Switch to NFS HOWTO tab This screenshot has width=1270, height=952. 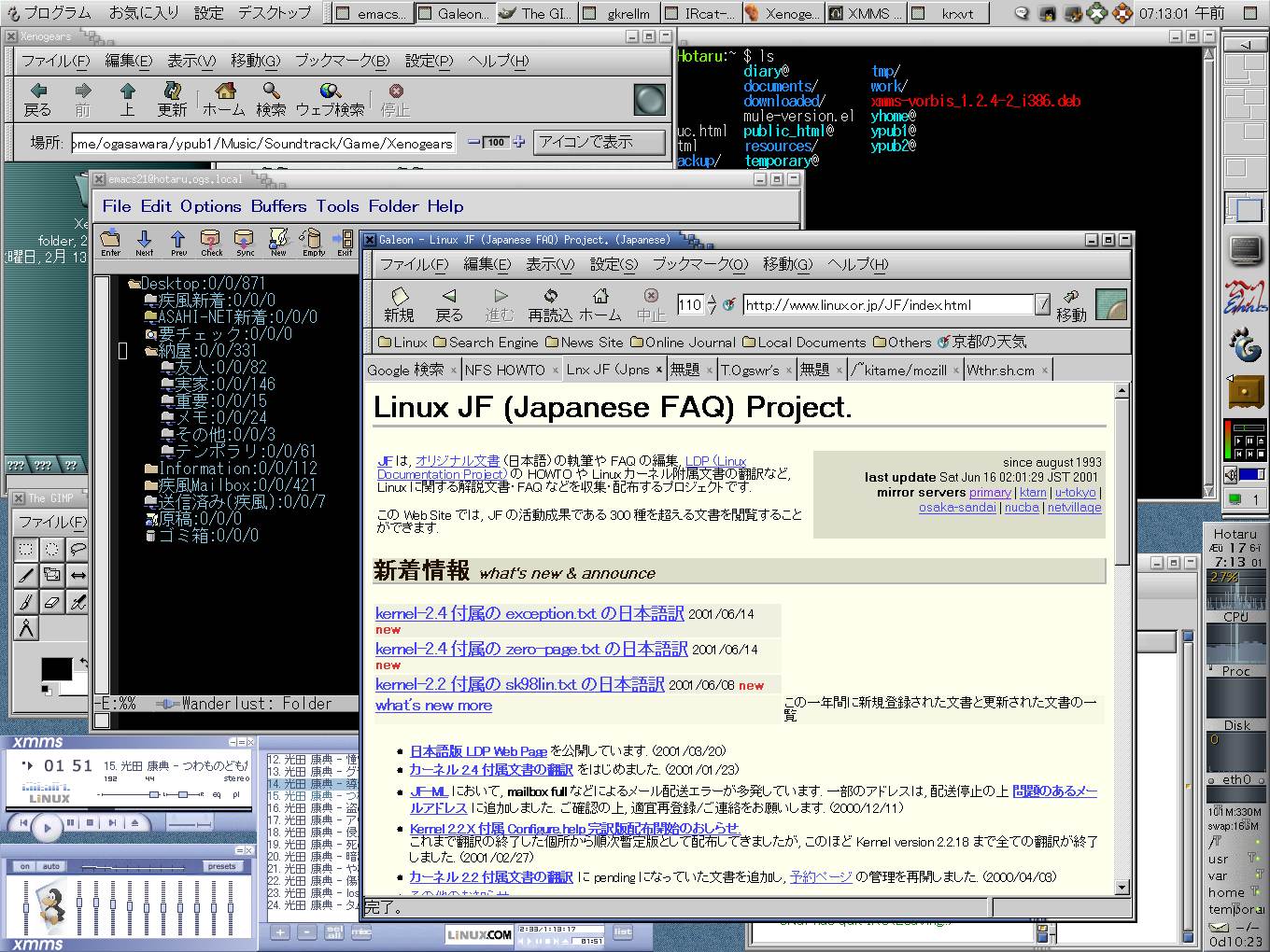[512, 370]
